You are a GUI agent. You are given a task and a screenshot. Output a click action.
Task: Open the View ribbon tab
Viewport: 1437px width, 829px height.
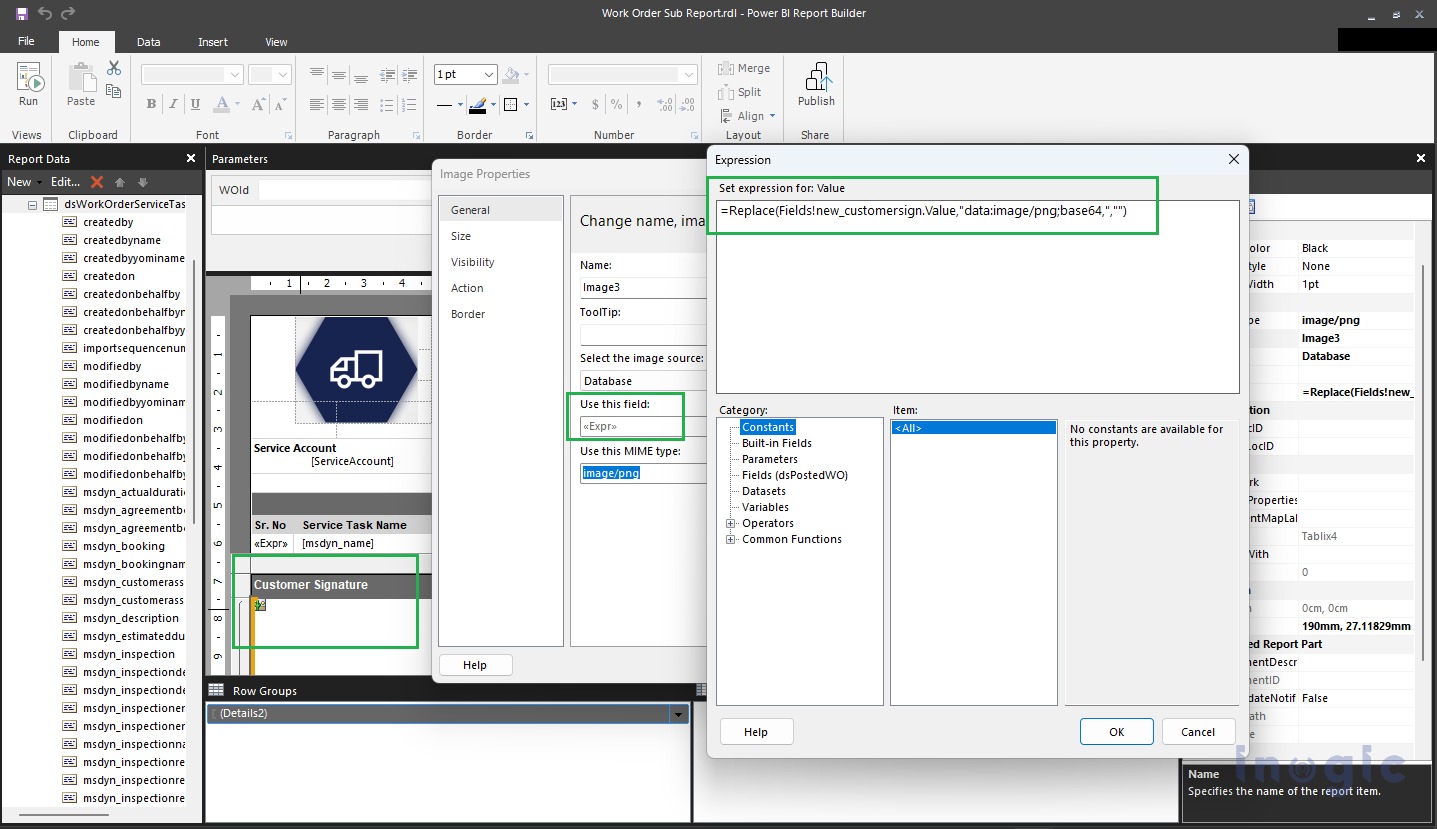[275, 41]
